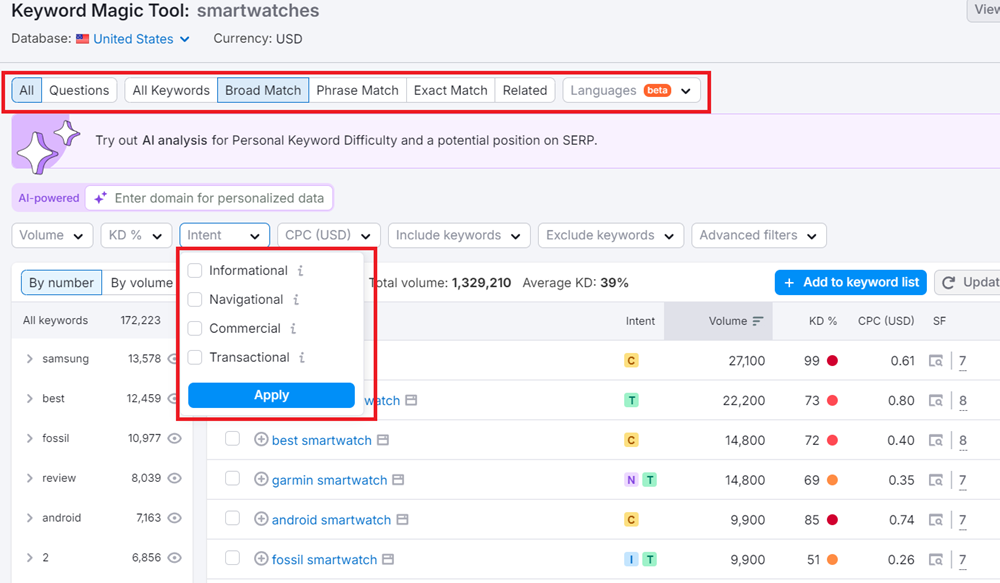1000x583 pixels.
Task: Open the KD % filter dropdown
Action: [x=136, y=235]
